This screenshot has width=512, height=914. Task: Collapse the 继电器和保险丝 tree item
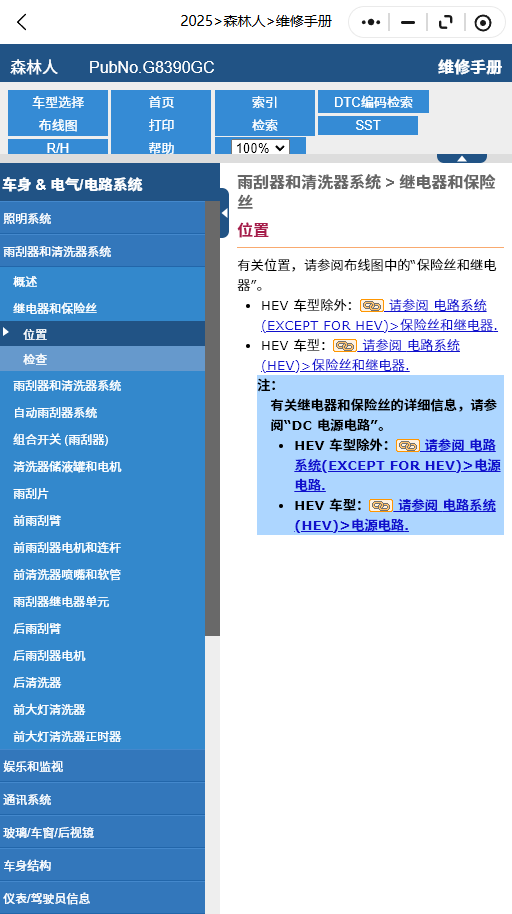pyautogui.click(x=102, y=308)
